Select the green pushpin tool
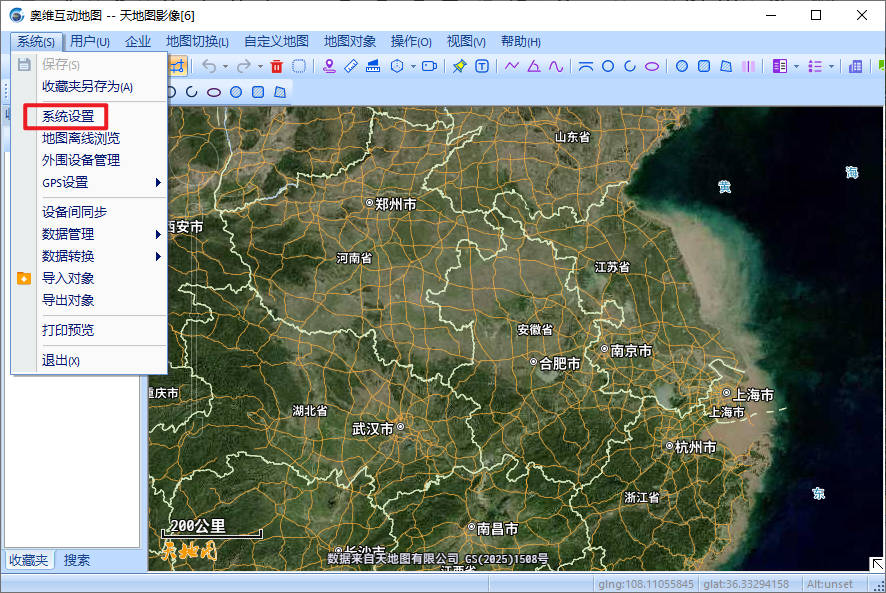This screenshot has height=593, width=886. (460, 66)
